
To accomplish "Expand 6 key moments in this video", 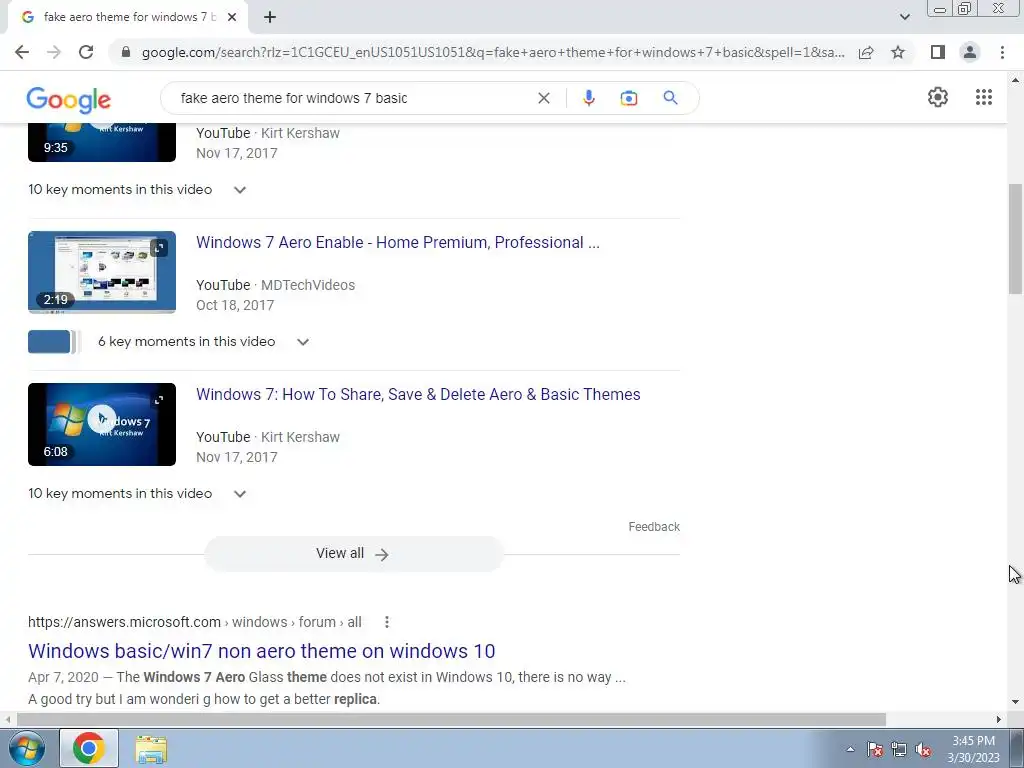I will (302, 342).
